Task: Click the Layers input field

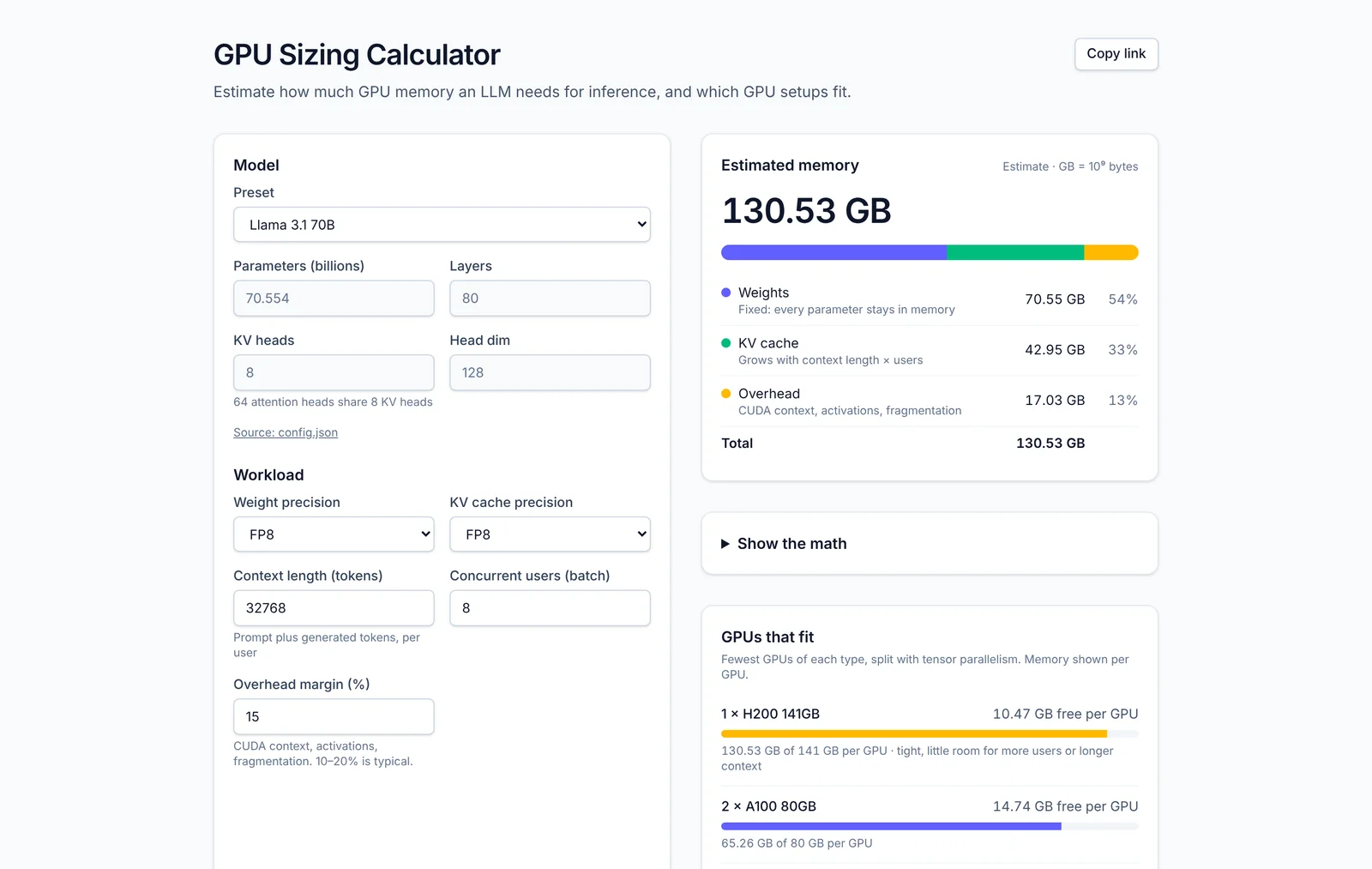Action: click(x=550, y=299)
